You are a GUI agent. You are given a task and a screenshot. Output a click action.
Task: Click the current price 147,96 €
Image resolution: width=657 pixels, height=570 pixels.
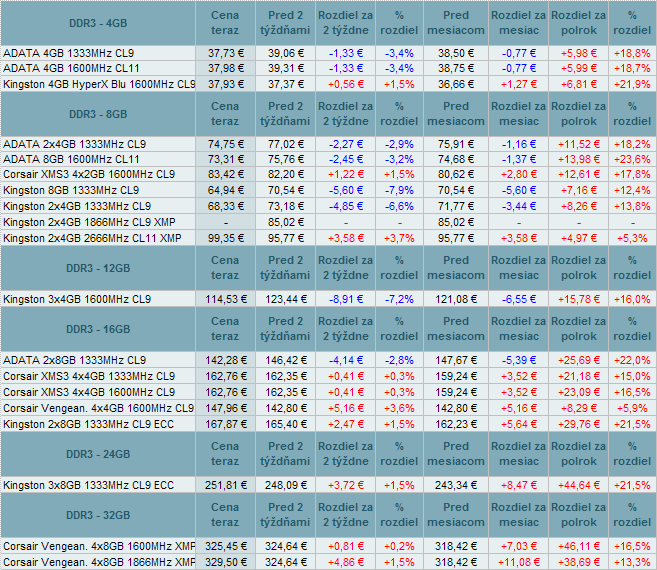(226, 408)
